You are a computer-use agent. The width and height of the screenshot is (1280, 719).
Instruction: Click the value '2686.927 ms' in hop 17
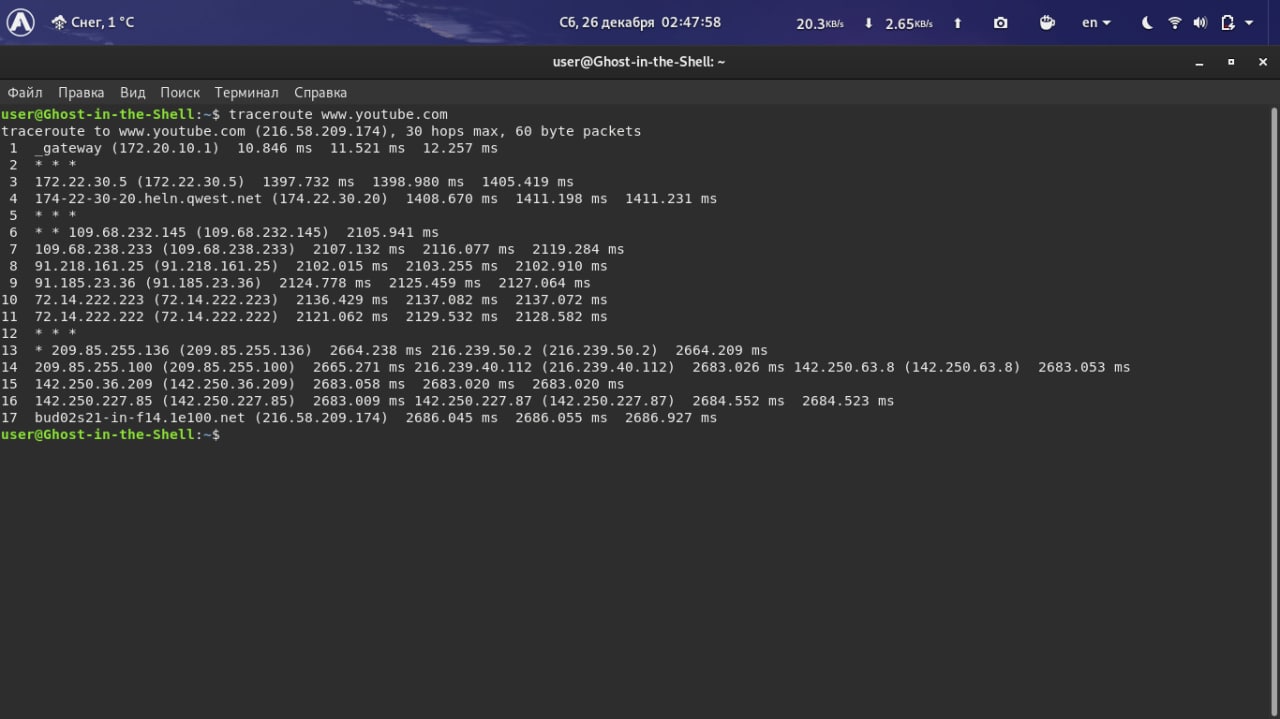pos(671,418)
